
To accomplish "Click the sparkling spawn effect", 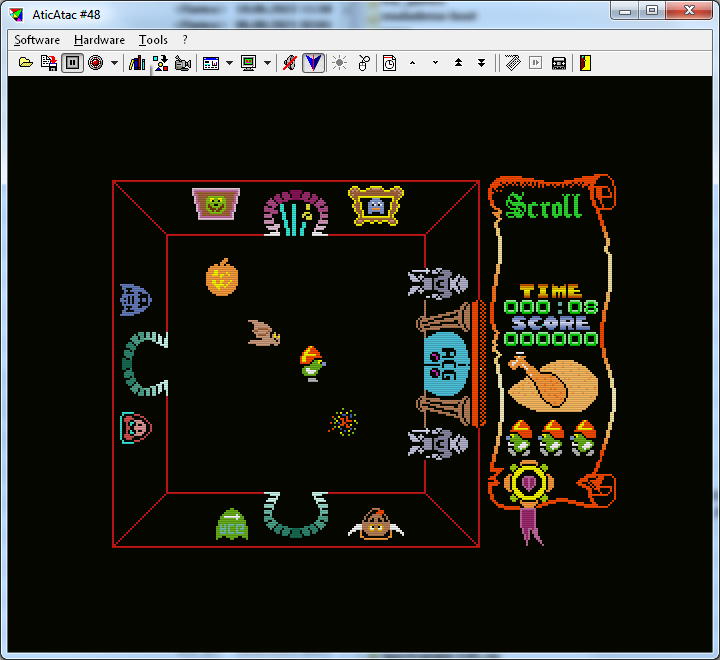I will point(343,422).
